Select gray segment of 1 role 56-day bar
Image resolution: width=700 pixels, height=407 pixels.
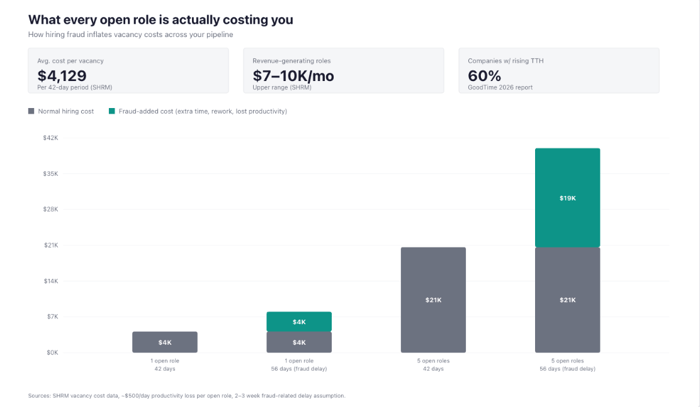point(299,342)
